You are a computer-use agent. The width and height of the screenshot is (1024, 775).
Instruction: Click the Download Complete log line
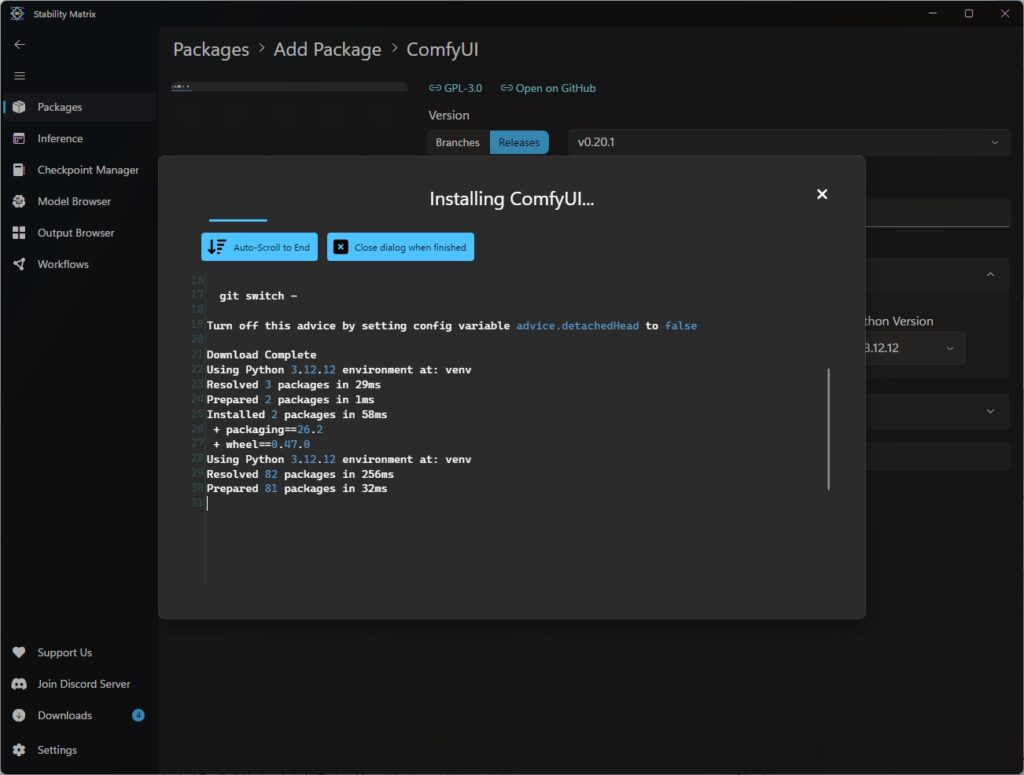261,355
